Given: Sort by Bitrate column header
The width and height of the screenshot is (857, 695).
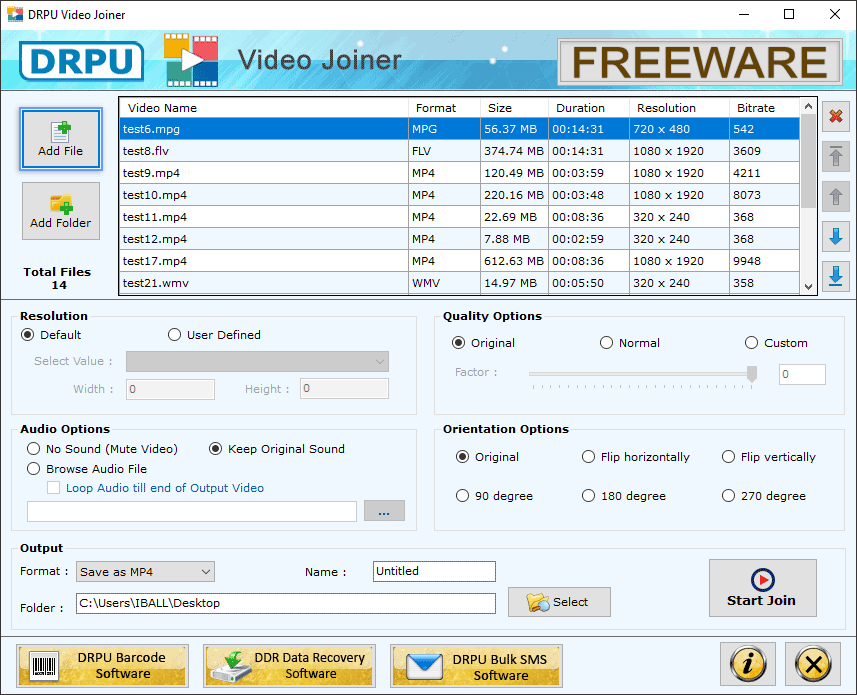Looking at the screenshot, I should pyautogui.click(x=765, y=108).
